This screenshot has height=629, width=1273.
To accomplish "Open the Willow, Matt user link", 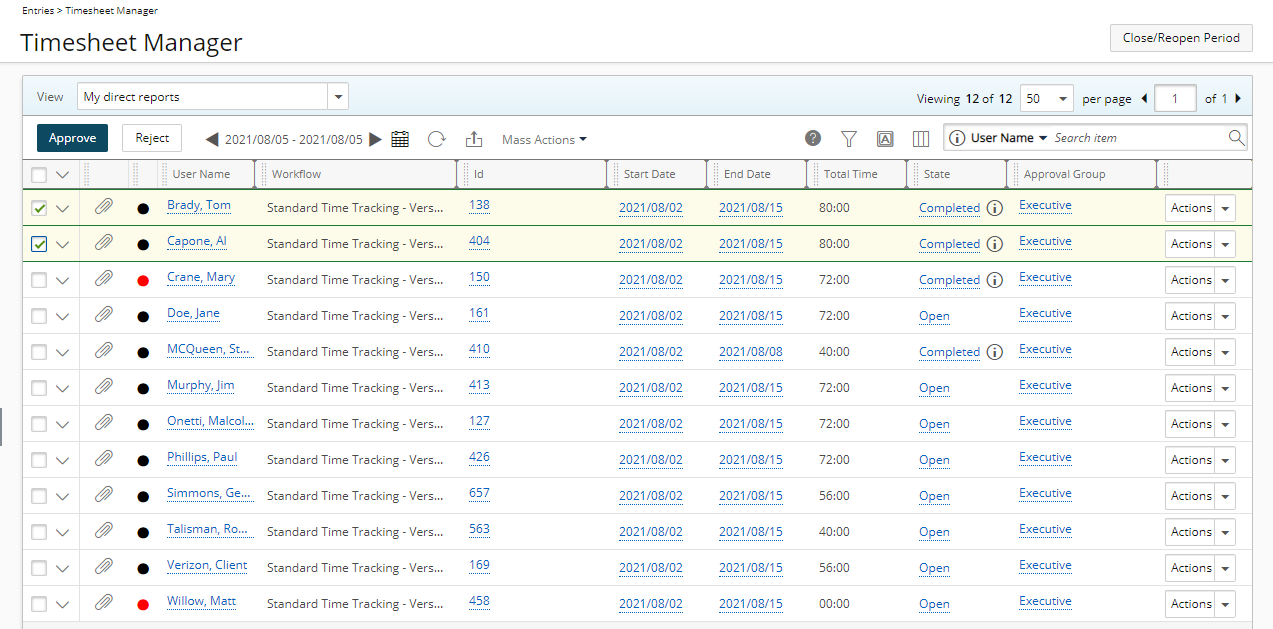I will pyautogui.click(x=201, y=601).
